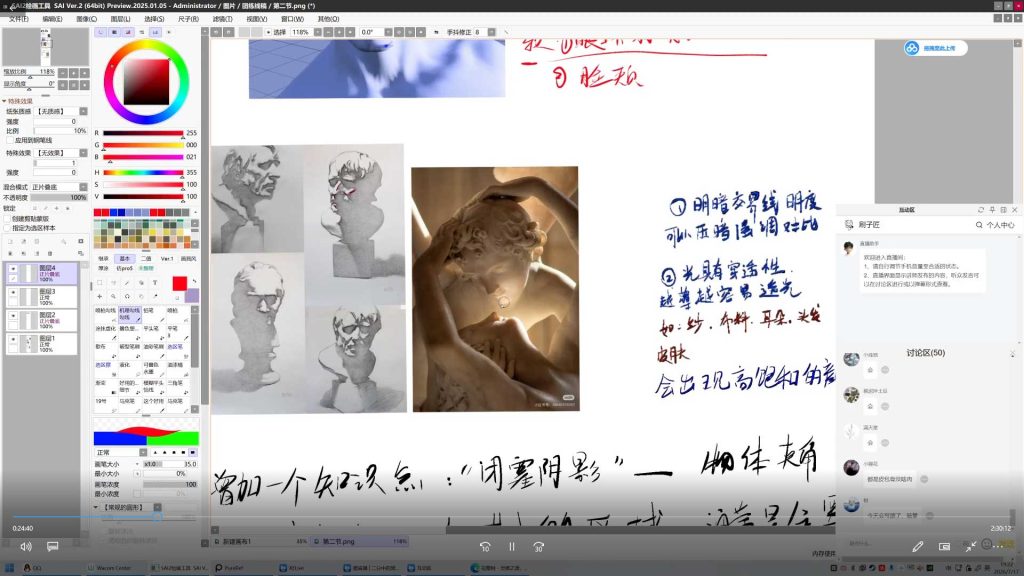Select the magic wand tool
1024x576 pixels.
coord(127,283)
